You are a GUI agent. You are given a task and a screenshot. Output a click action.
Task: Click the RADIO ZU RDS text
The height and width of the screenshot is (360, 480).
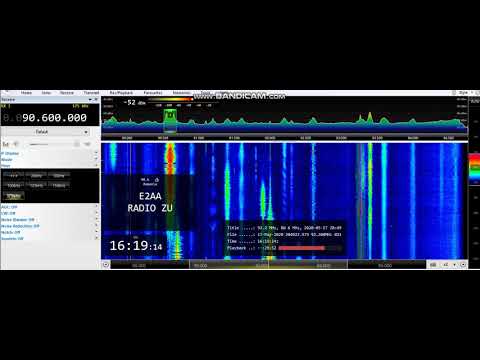coord(150,208)
